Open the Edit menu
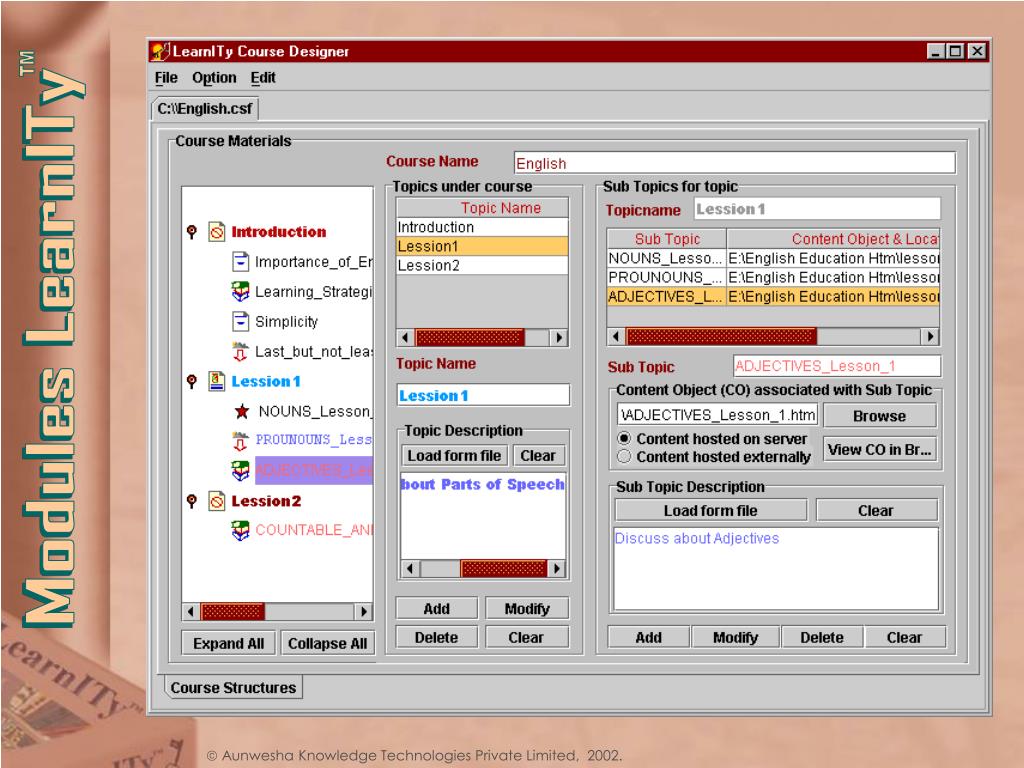 (x=263, y=78)
